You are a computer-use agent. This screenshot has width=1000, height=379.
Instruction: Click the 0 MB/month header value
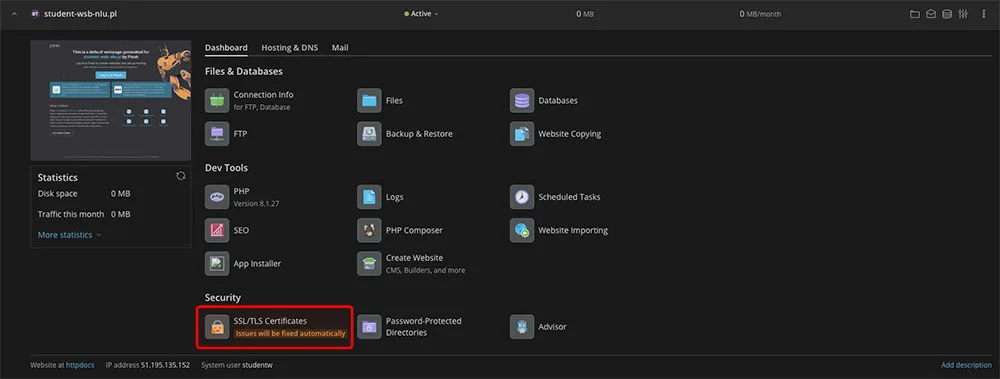pyautogui.click(x=760, y=13)
